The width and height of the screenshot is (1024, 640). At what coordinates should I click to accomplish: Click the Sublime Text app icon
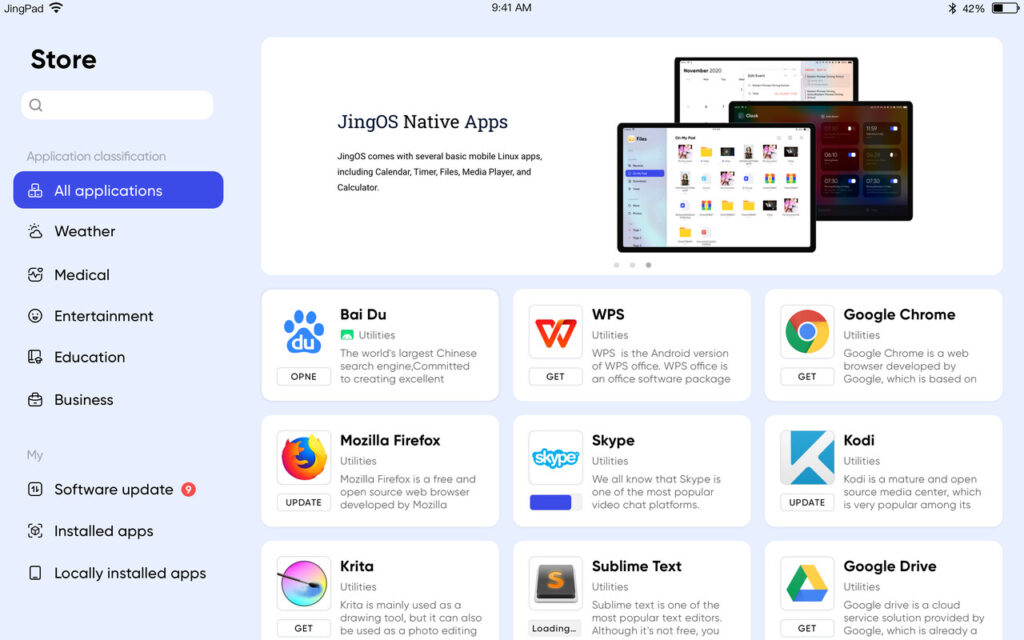(555, 583)
